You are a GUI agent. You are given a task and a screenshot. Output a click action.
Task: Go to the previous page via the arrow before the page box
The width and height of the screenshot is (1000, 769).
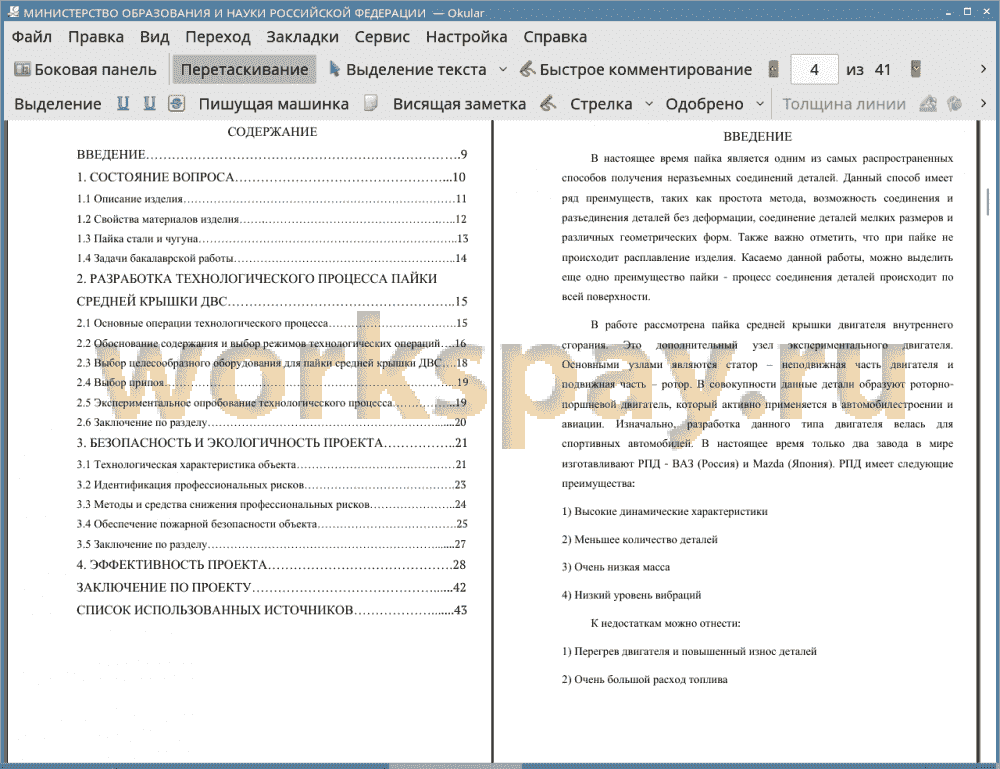click(774, 69)
